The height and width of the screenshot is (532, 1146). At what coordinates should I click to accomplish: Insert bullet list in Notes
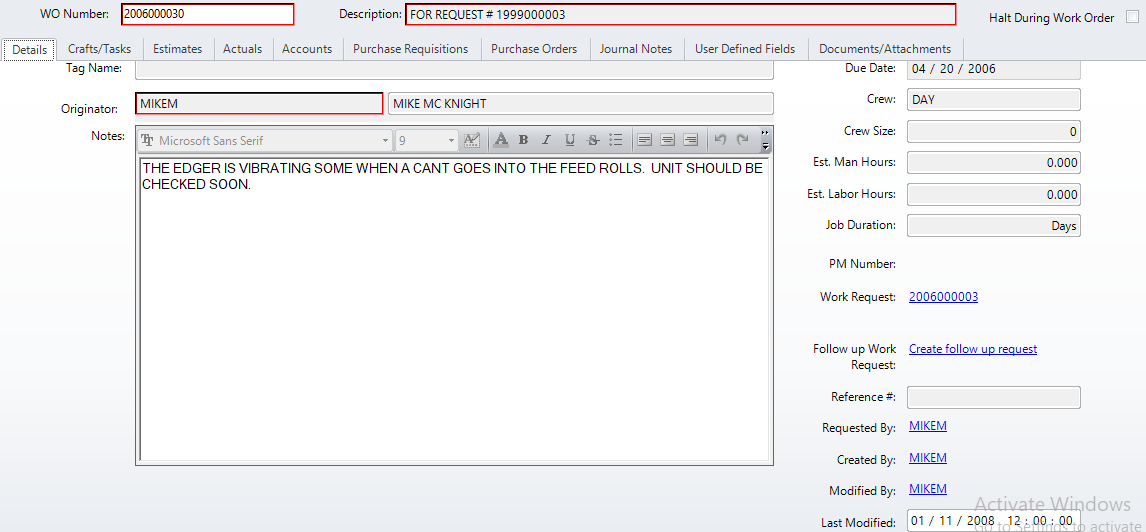[x=616, y=141]
